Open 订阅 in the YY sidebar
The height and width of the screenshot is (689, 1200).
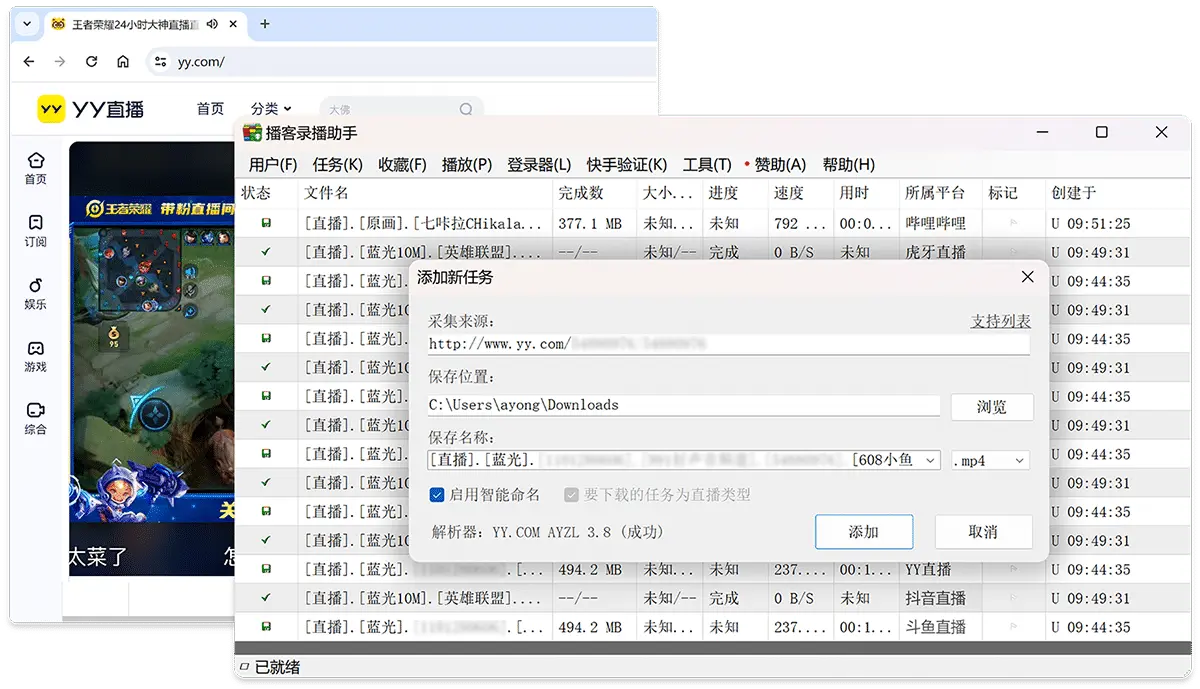(x=36, y=231)
